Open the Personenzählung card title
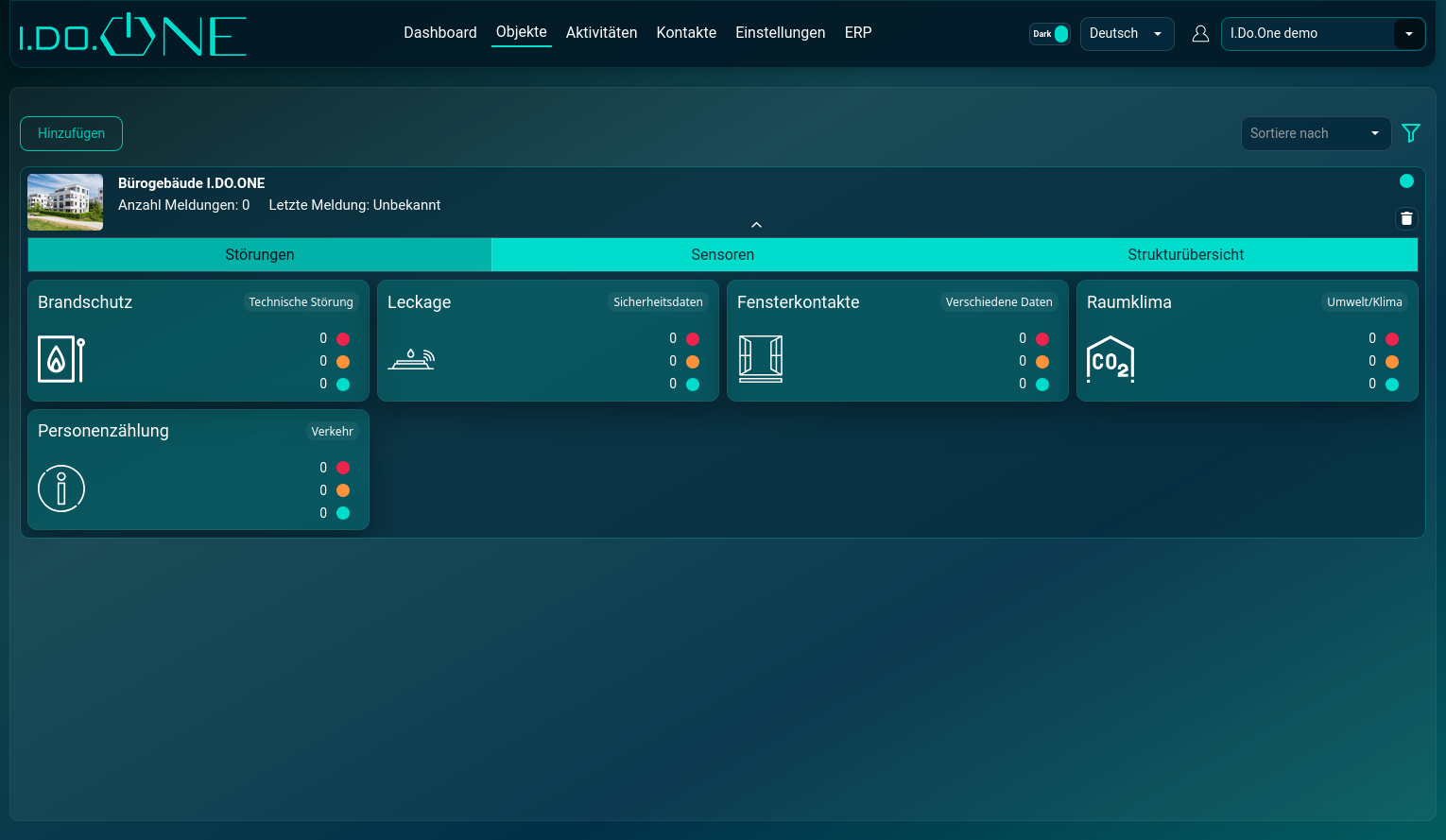Viewport: 1446px width, 840px height. pos(103,431)
